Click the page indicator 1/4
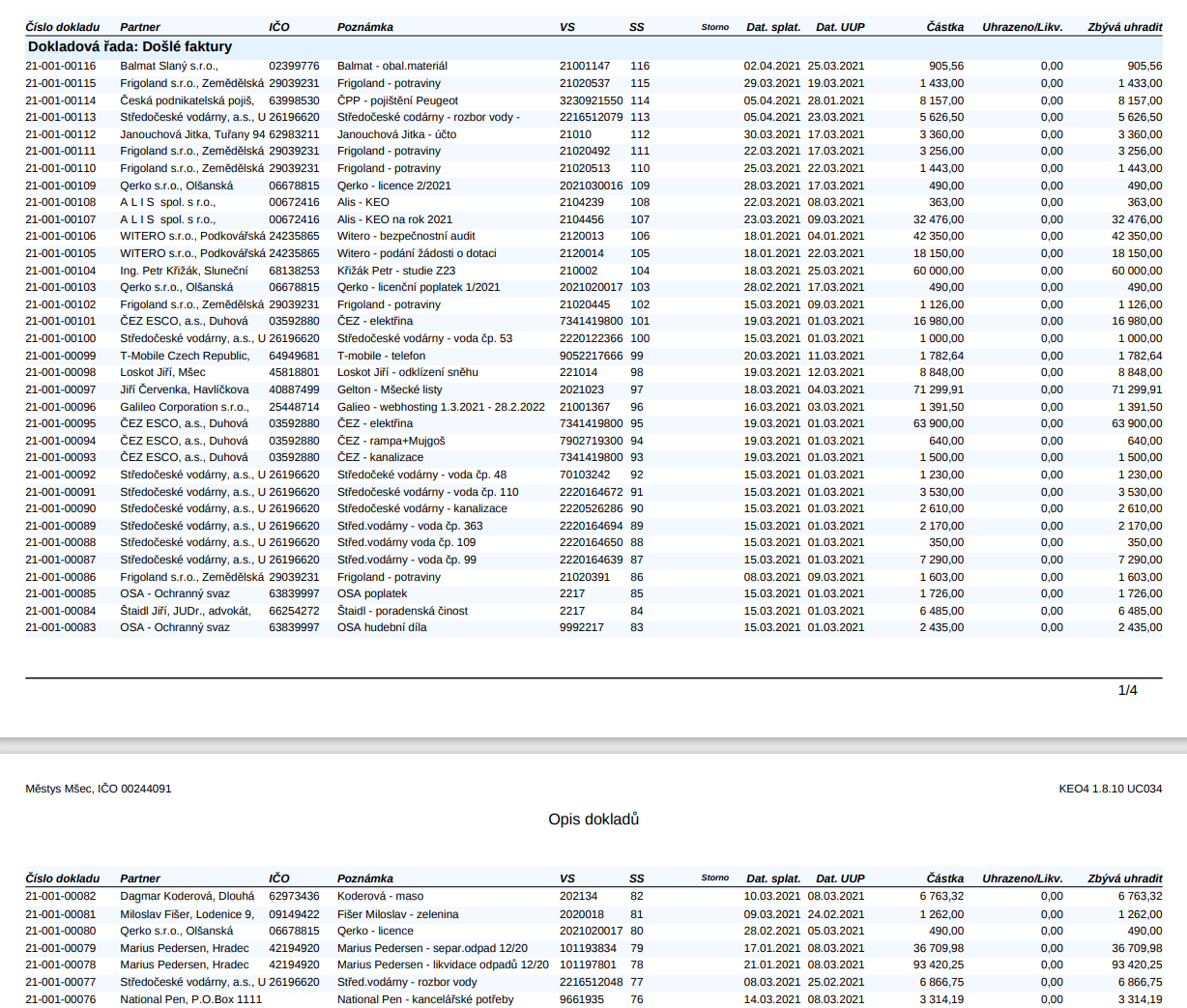 coord(1127,690)
